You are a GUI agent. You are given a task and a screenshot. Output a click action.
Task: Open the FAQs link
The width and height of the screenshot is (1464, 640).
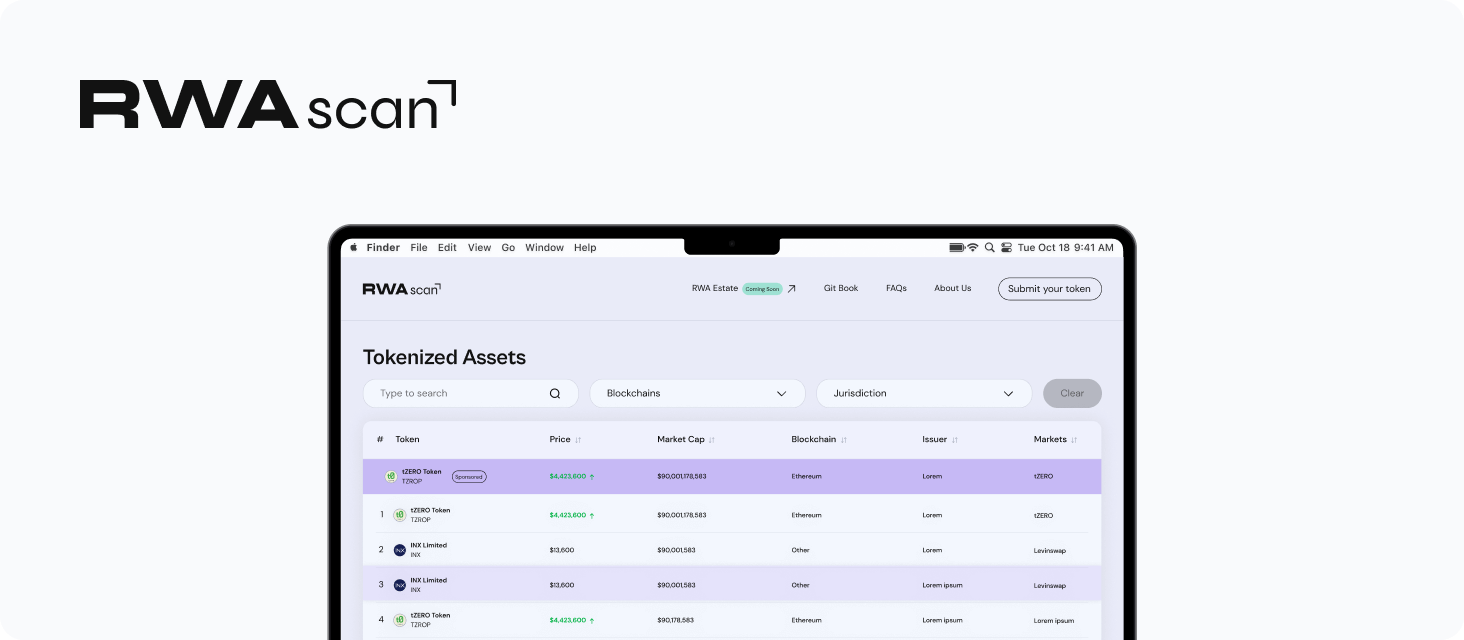point(896,288)
